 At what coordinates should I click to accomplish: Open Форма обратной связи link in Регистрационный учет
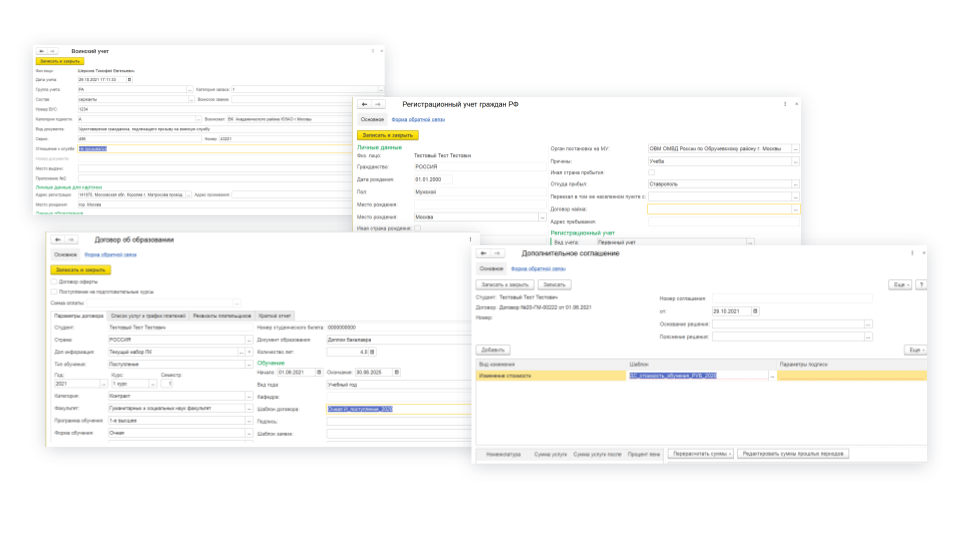418,120
